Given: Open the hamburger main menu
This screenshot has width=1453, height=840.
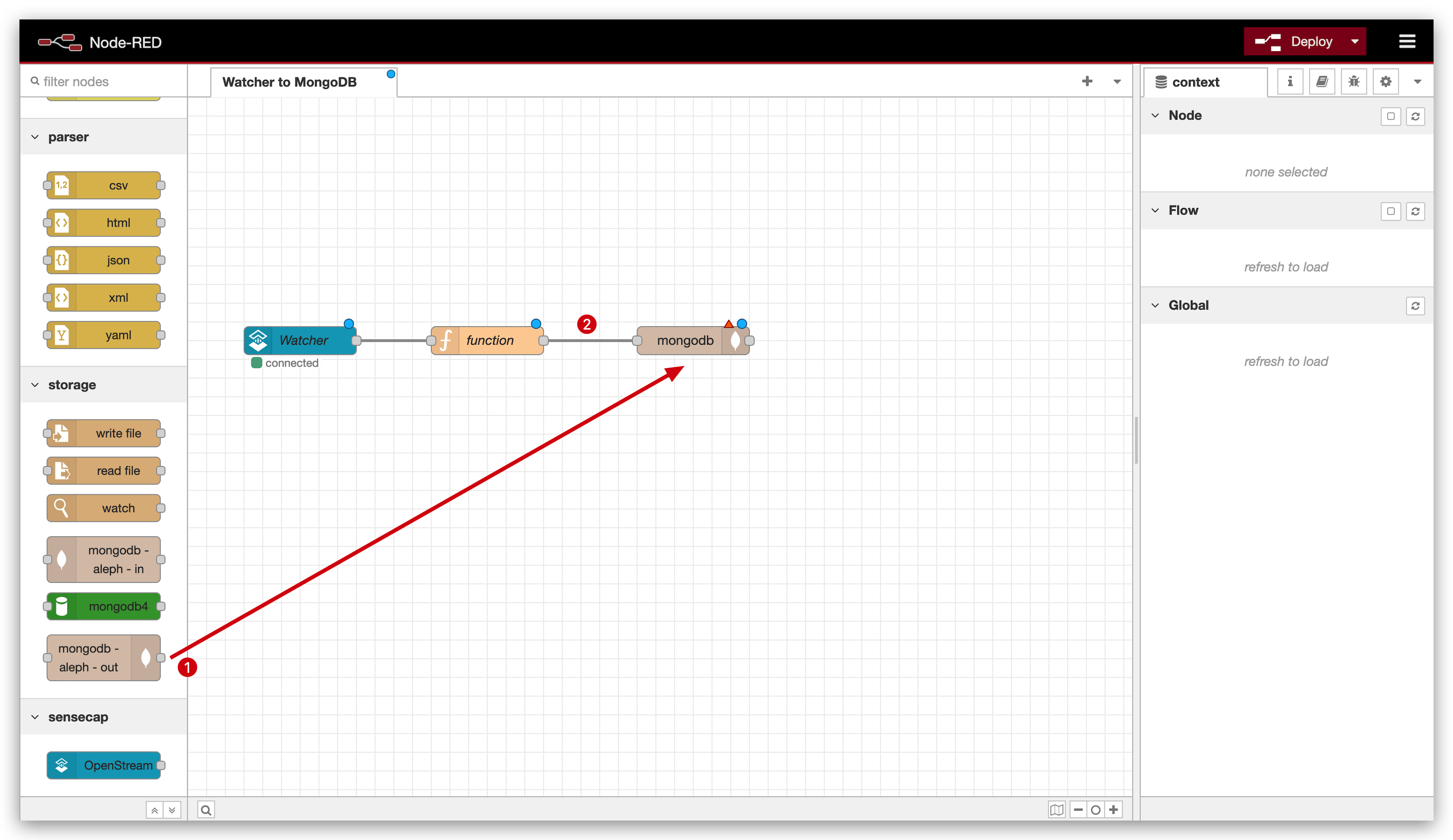Looking at the screenshot, I should click(1407, 41).
